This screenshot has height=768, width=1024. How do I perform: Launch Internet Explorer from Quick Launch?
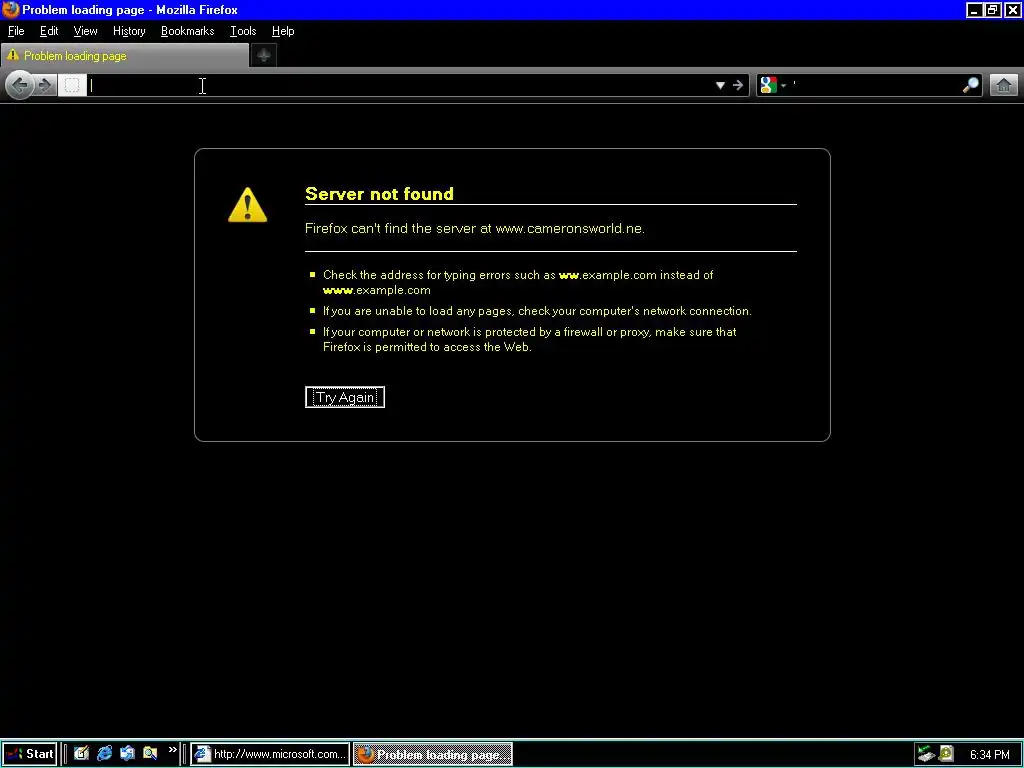click(104, 754)
